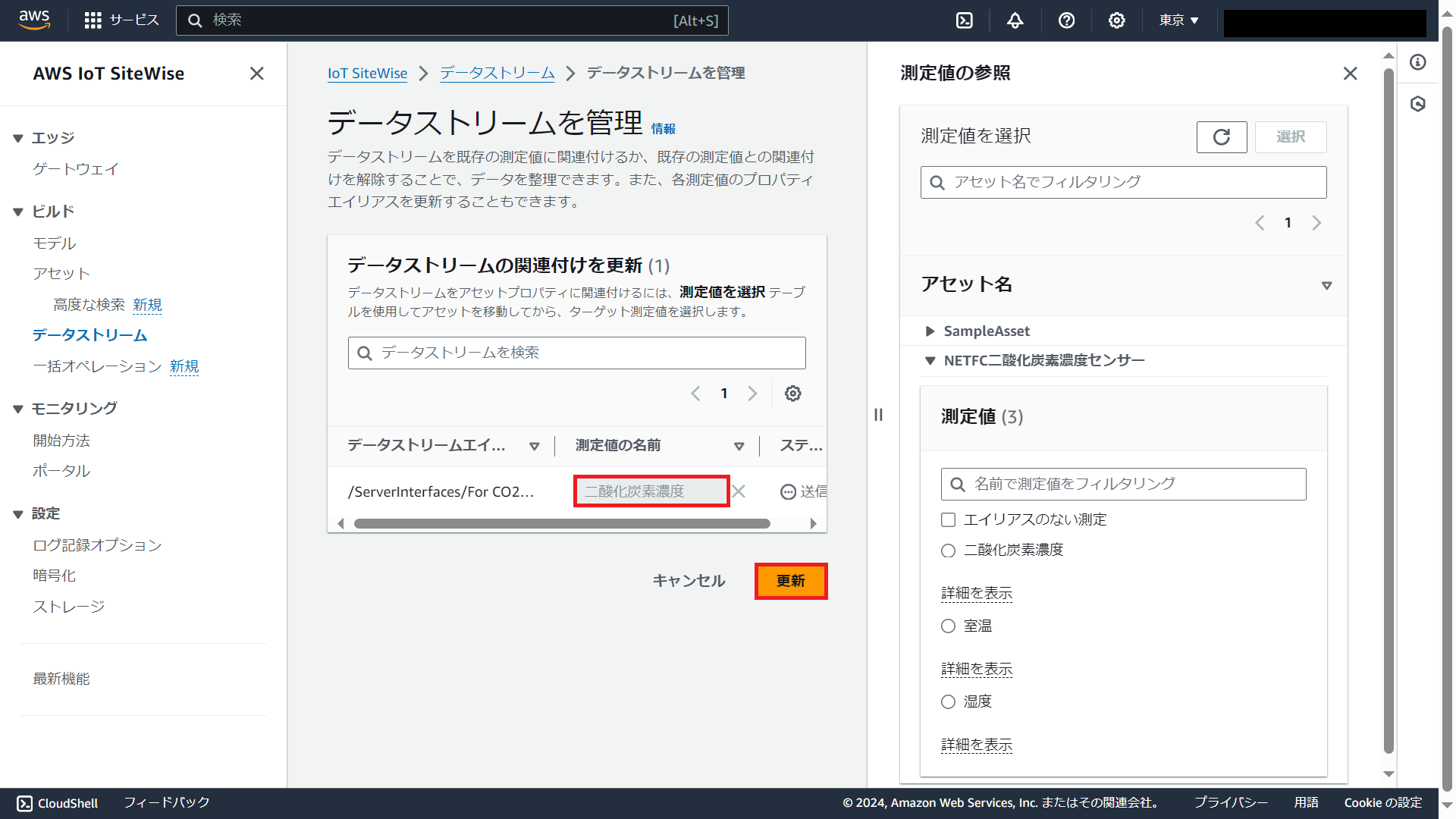
Task: Open the アセット名 filter dropdown arrow
Action: coord(1327,286)
